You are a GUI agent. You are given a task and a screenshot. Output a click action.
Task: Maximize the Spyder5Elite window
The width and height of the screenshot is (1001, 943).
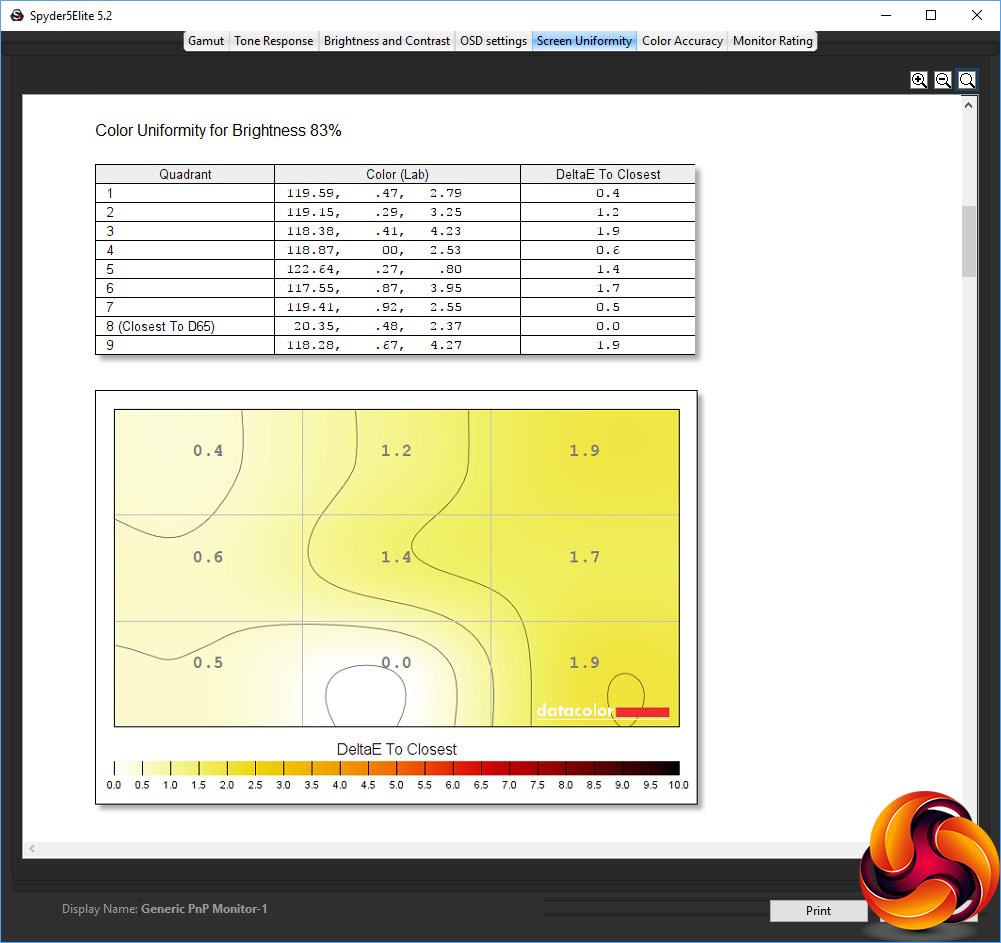[x=931, y=15]
